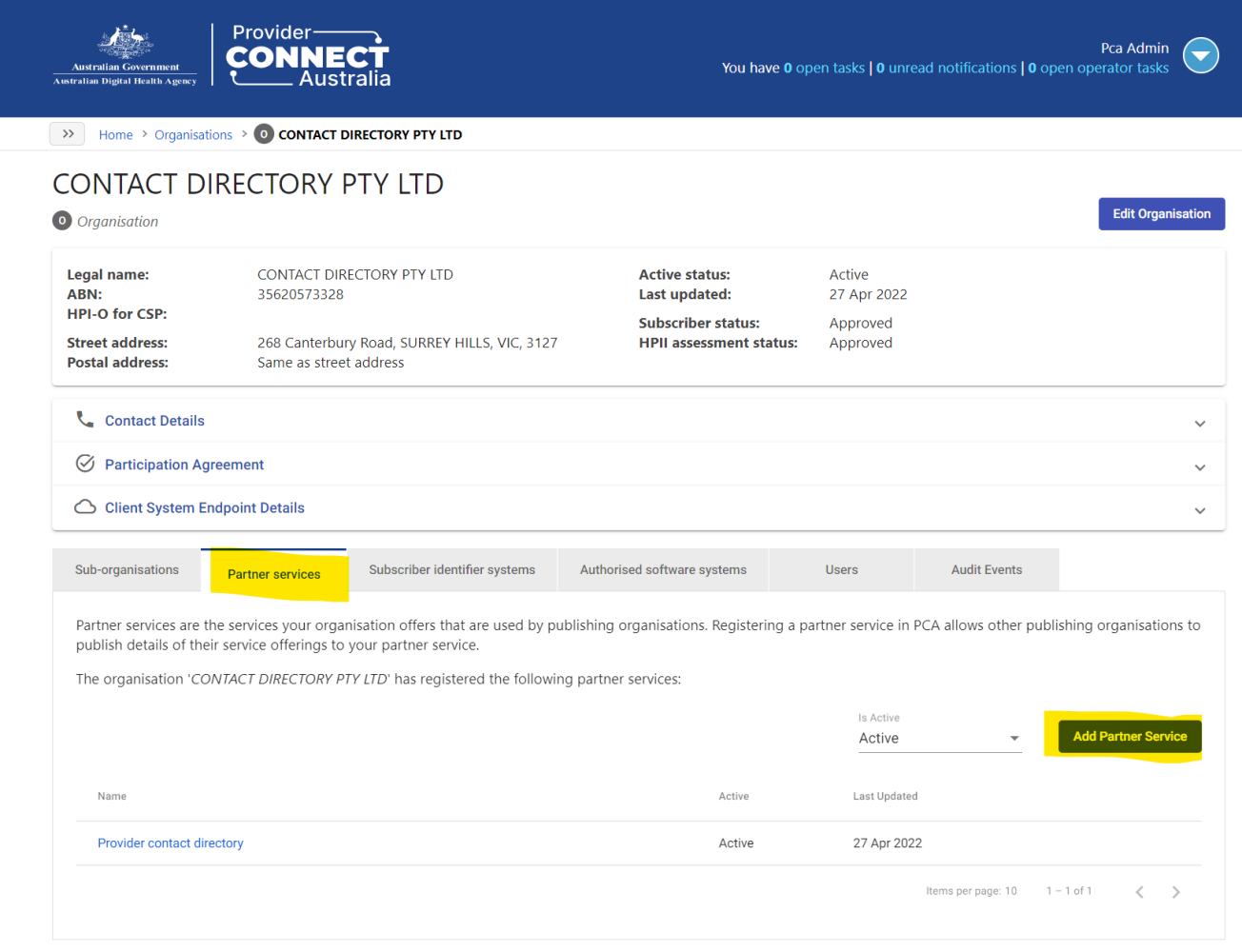Image resolution: width=1242 pixels, height=952 pixels.
Task: Open the Audit Events tab
Action: click(x=986, y=569)
